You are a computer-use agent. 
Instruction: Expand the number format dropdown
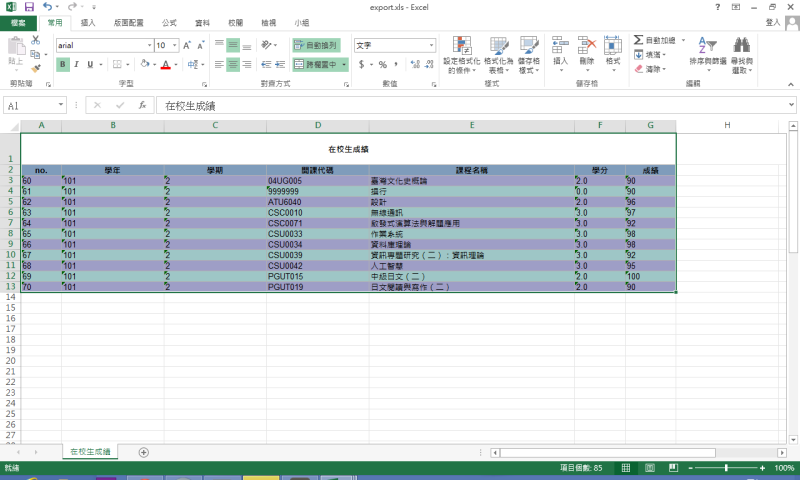pos(431,45)
